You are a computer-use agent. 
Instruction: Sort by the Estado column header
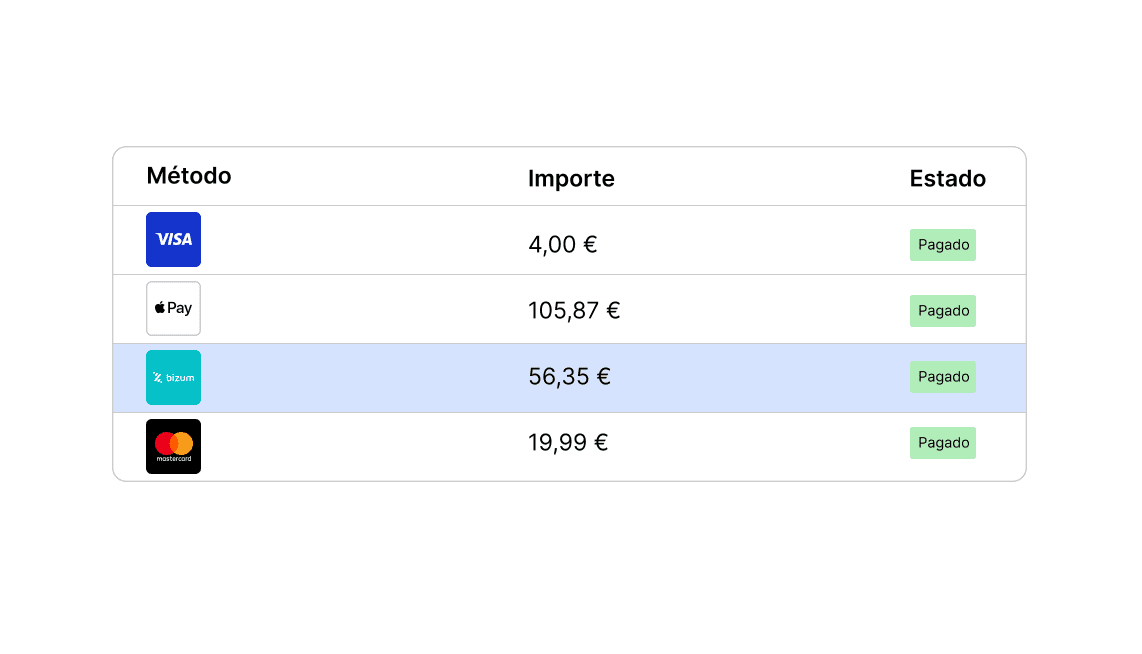[x=947, y=179]
